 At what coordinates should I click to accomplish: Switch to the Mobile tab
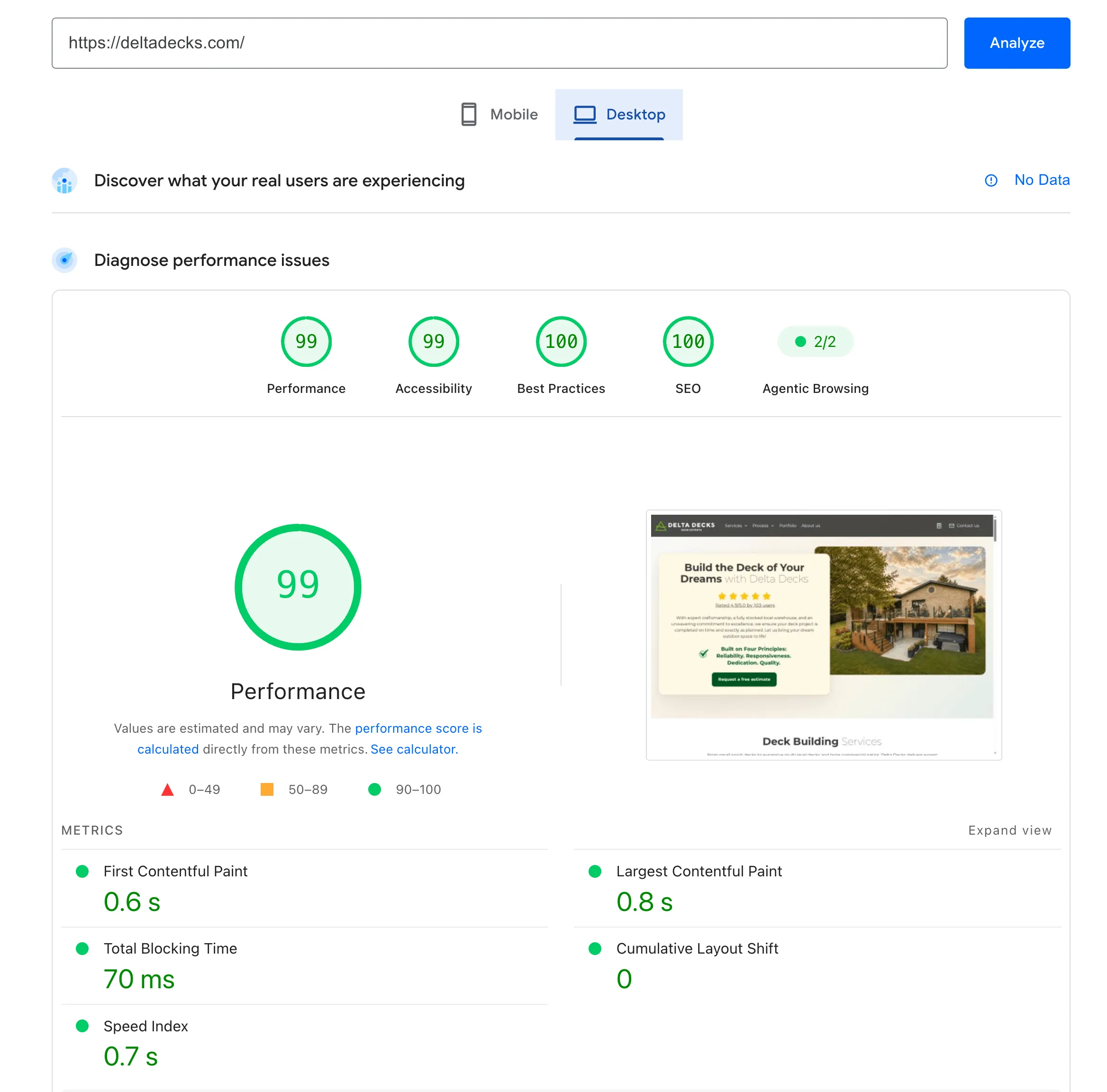(x=499, y=115)
